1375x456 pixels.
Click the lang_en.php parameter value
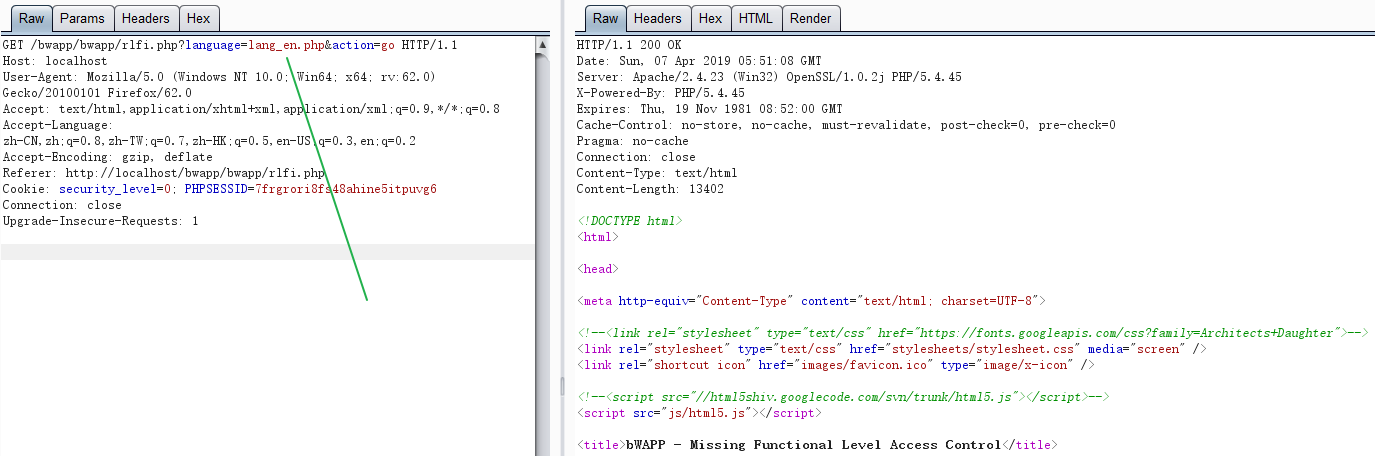284,45
